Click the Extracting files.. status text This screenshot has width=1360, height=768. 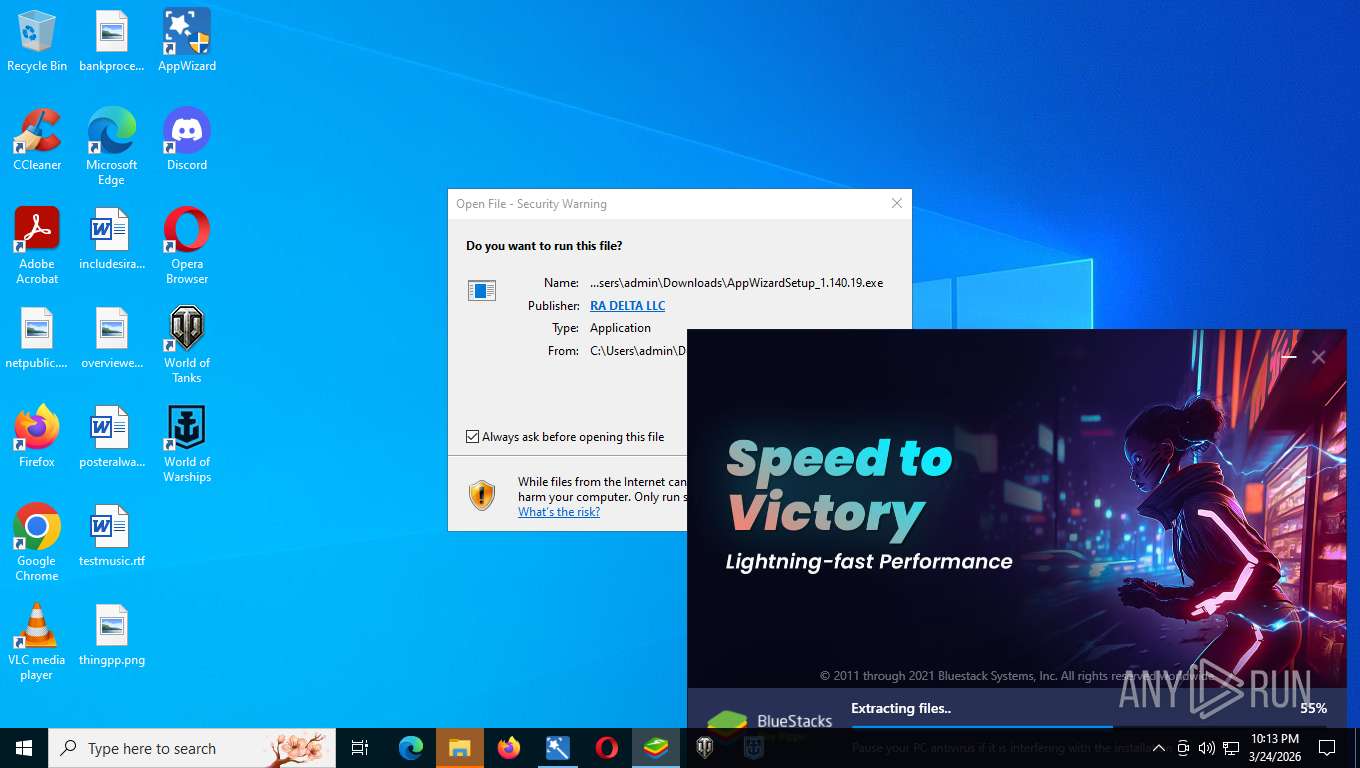901,708
